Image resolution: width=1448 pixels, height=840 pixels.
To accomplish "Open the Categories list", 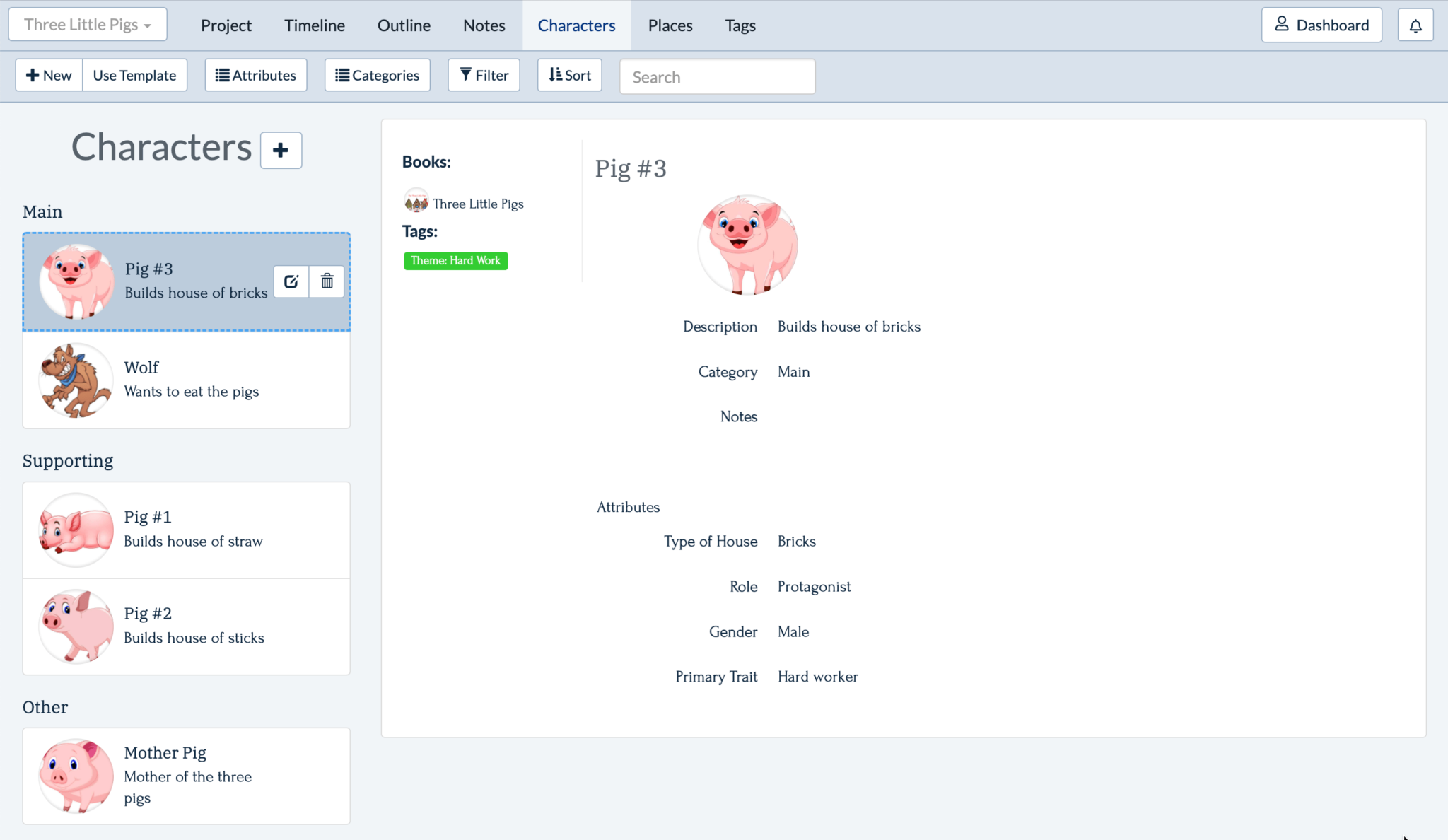I will pyautogui.click(x=377, y=75).
